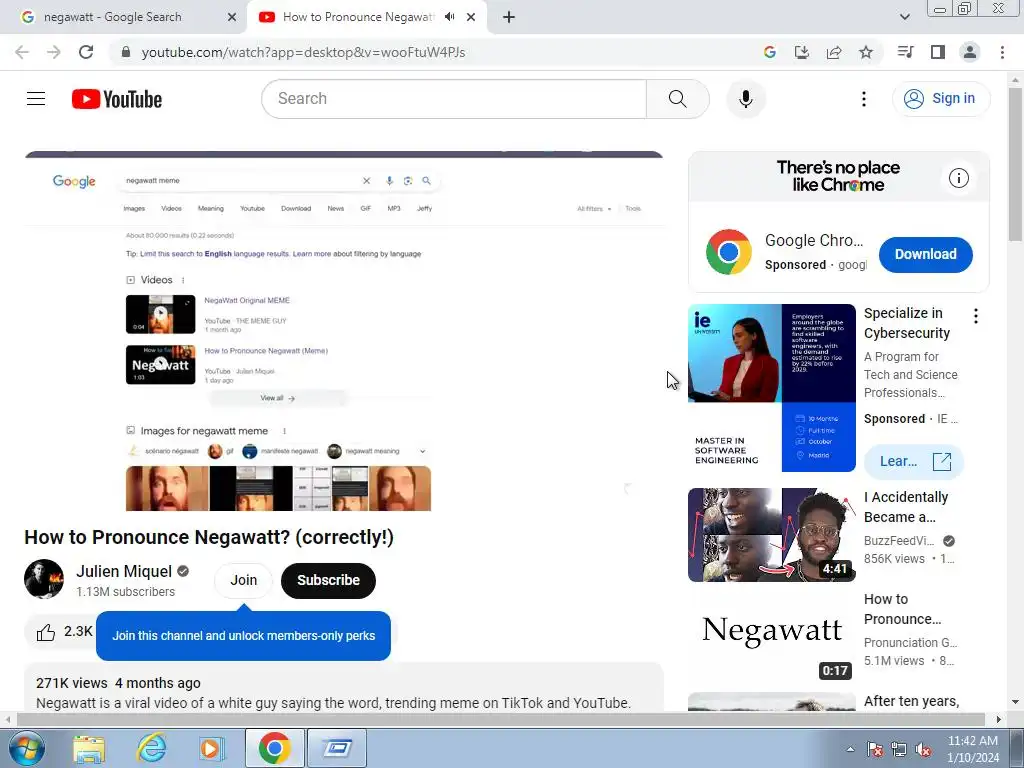Click the install app icon in address bar
1024x768 pixels.
coord(801,52)
